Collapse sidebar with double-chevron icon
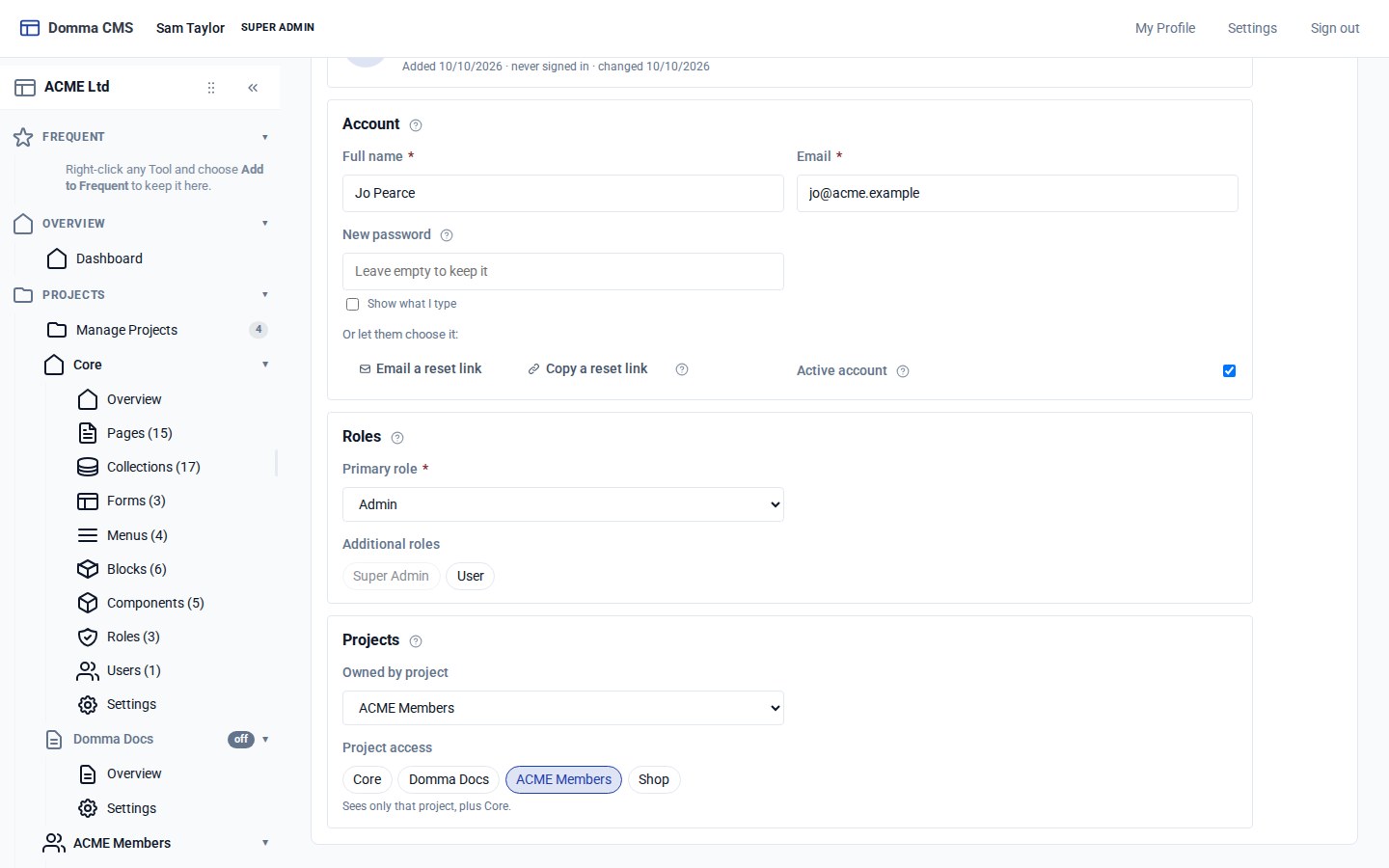Screen dimensions: 1389x868 pos(253,88)
